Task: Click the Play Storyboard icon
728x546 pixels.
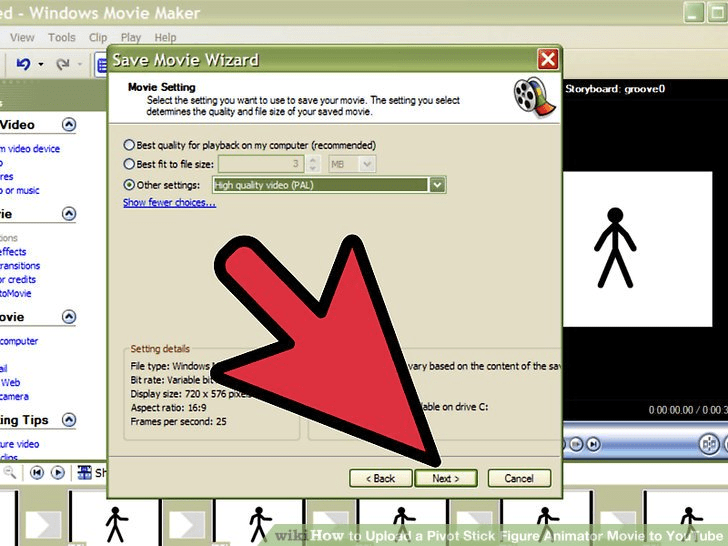Action: [x=58, y=473]
